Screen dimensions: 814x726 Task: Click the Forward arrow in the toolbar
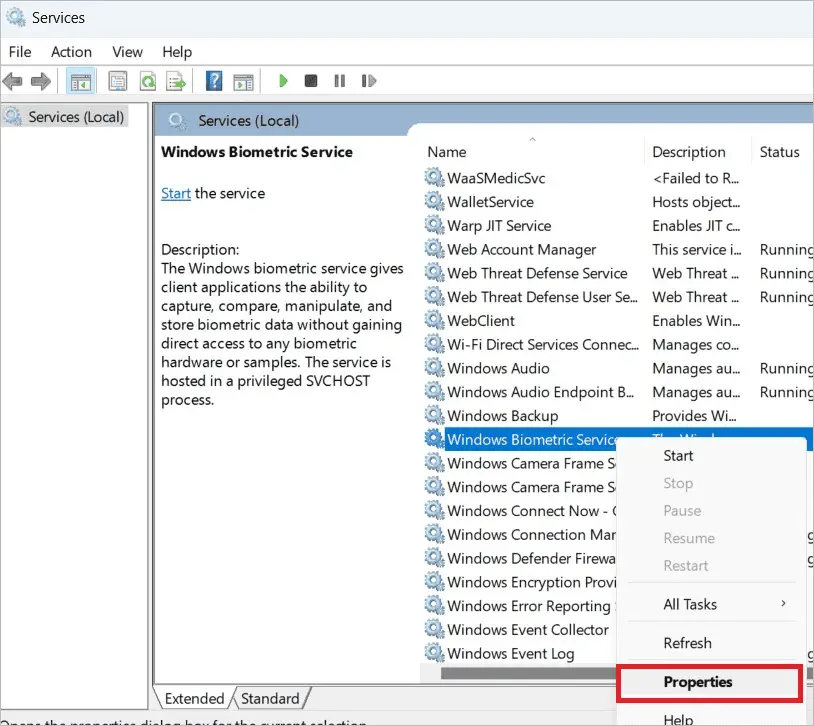click(40, 81)
